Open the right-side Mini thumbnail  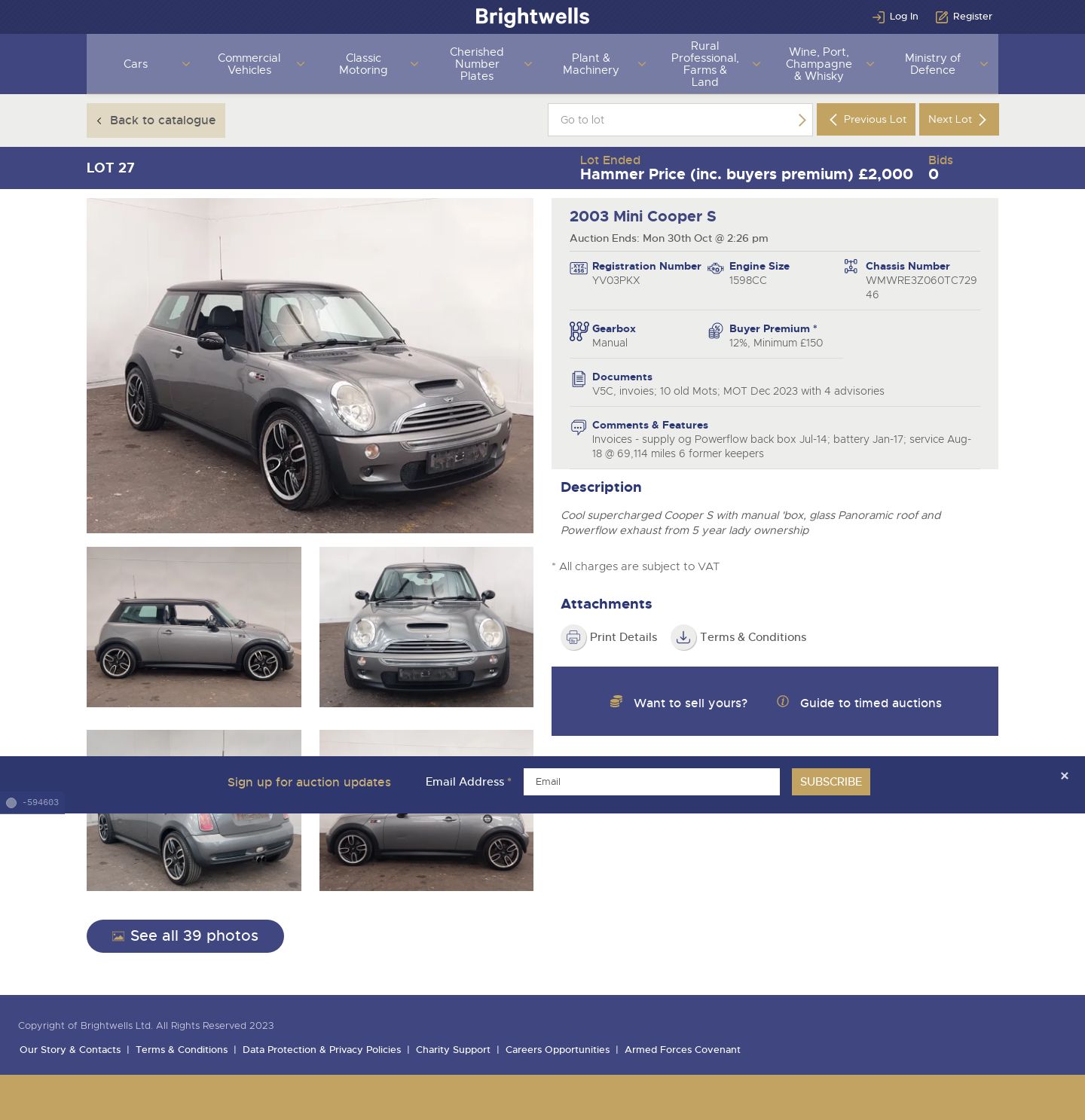(x=426, y=852)
